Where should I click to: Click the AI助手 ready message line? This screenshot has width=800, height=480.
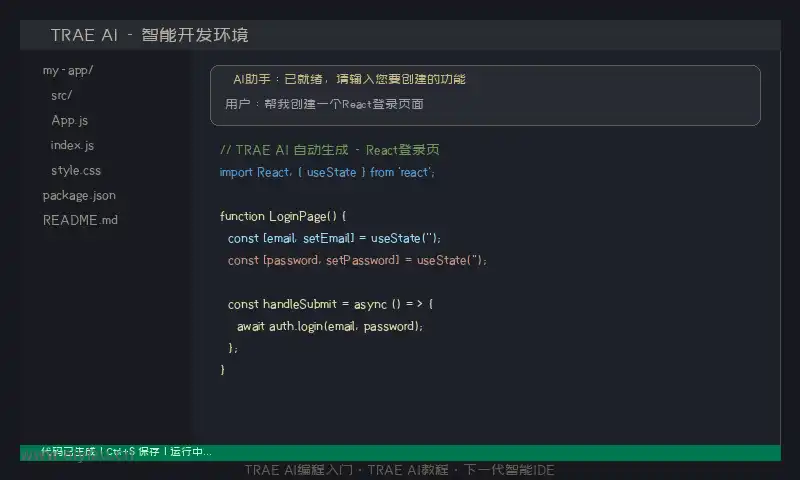pyautogui.click(x=349, y=79)
